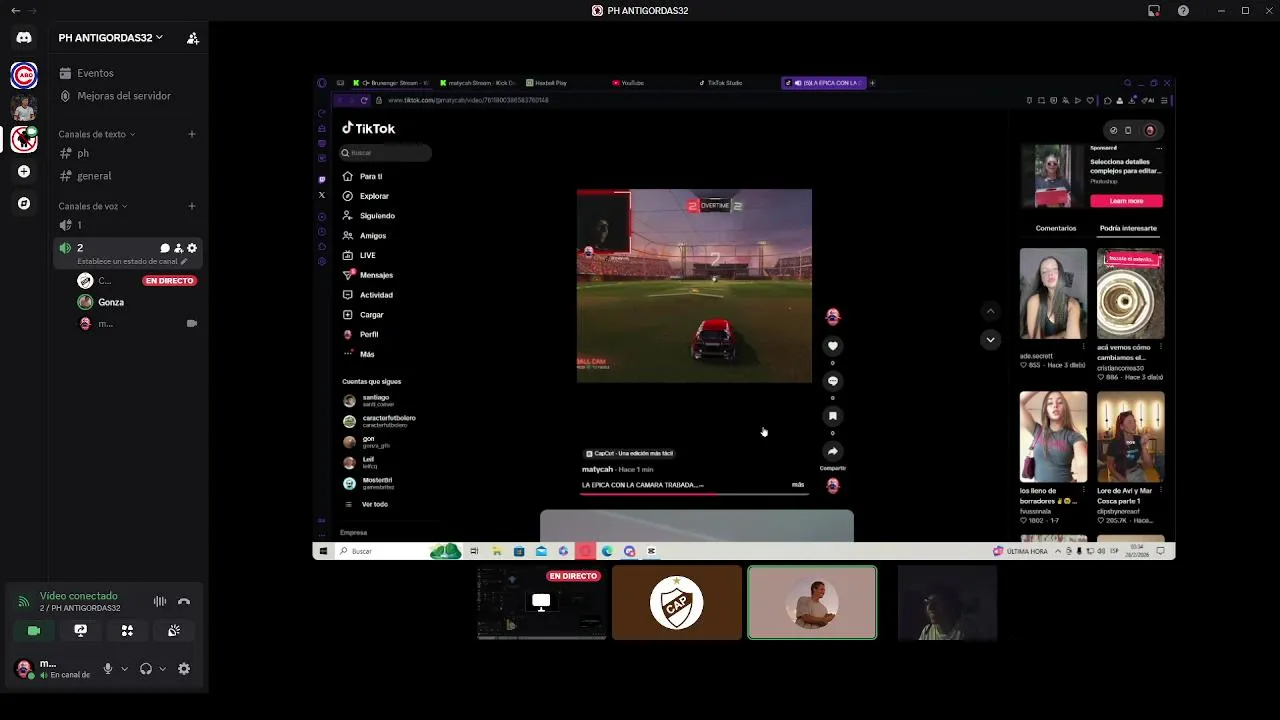The width and height of the screenshot is (1280, 720).
Task: Deafen audio with headphones button
Action: 146,669
